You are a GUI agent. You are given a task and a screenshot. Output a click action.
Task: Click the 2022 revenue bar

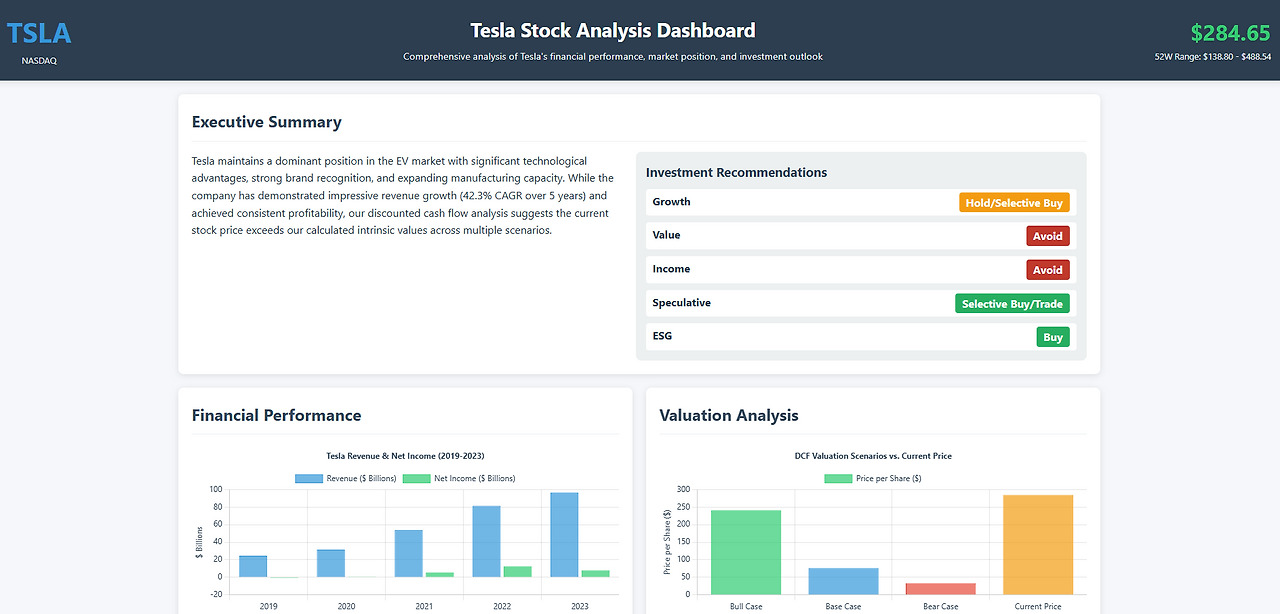click(486, 541)
